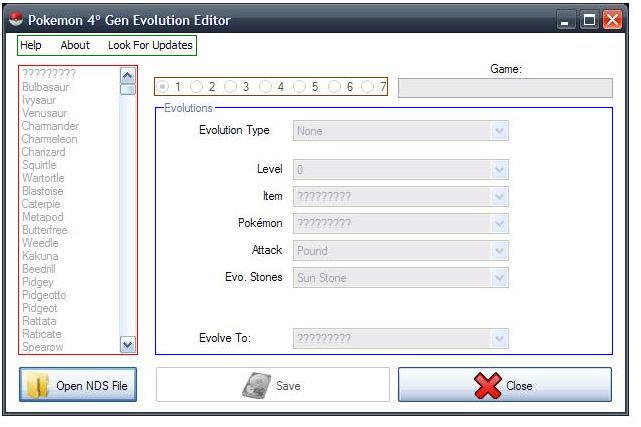The image size is (641, 427).
Task: Click the Game text field
Action: [505, 88]
